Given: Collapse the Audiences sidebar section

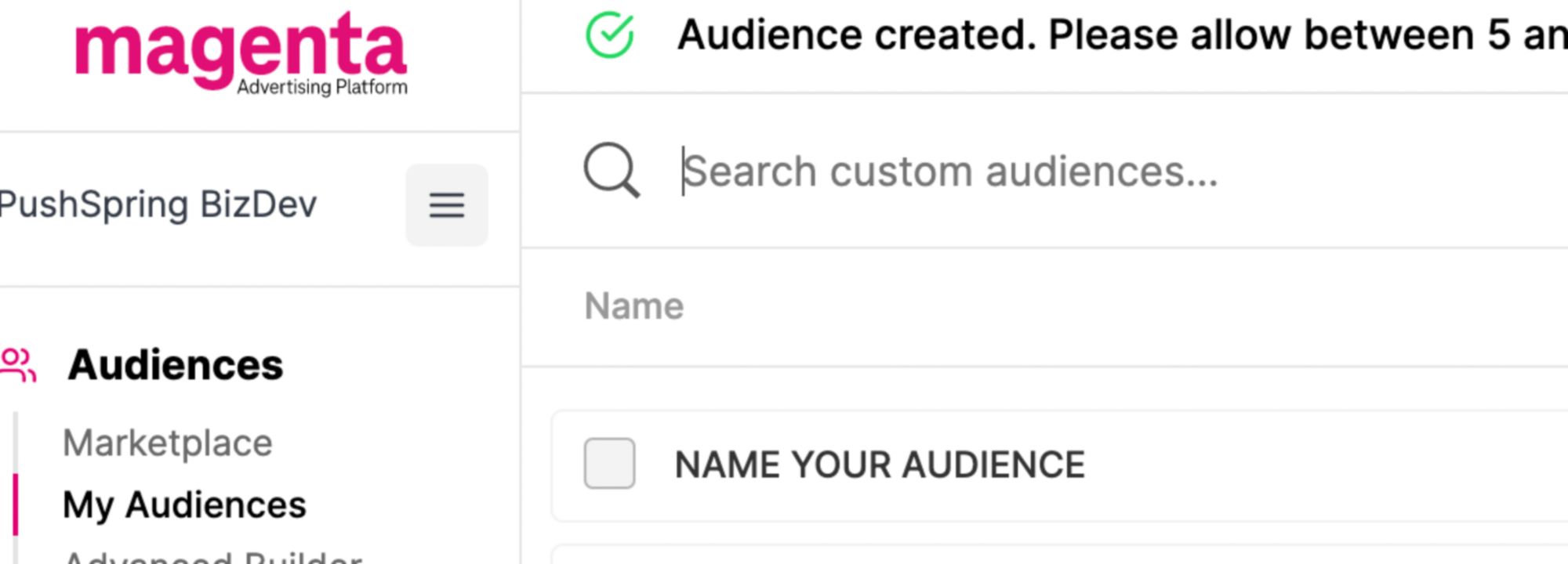Looking at the screenshot, I should coord(176,365).
